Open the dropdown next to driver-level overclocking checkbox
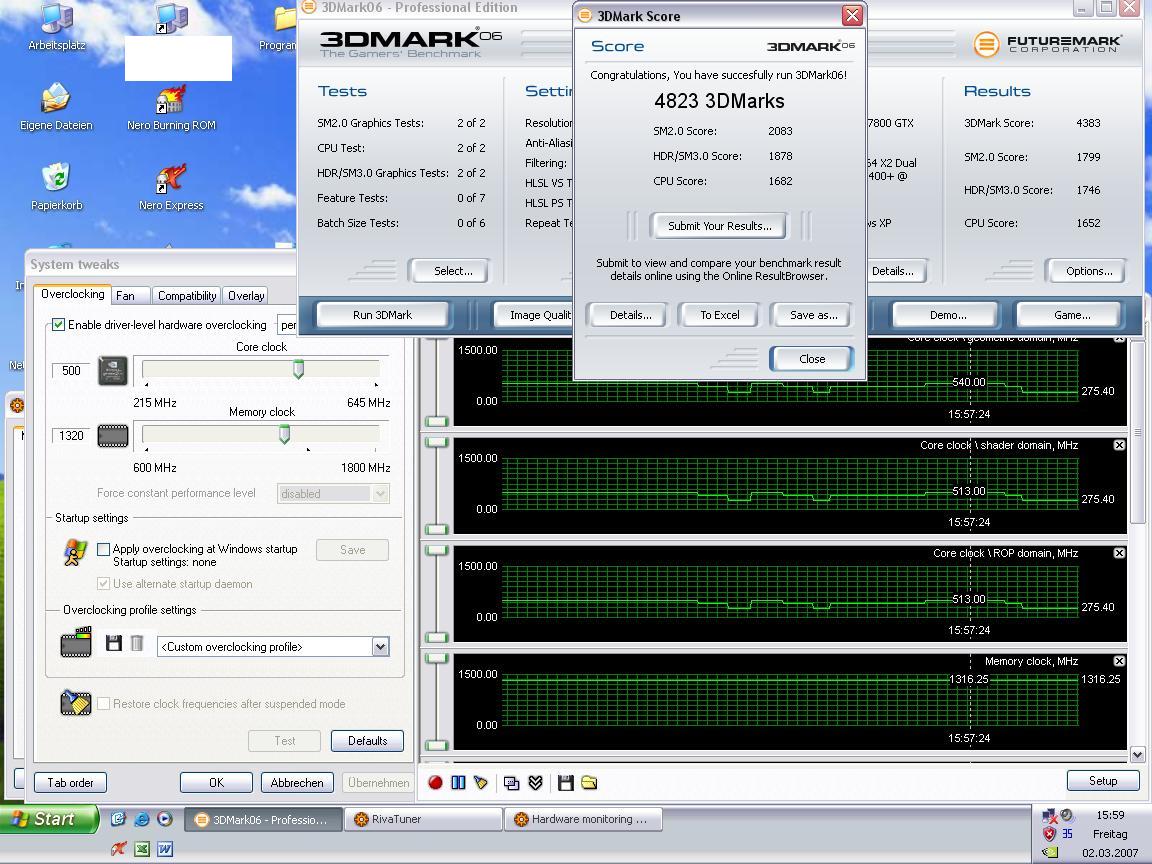Viewport: 1152px width, 864px height. coord(287,325)
